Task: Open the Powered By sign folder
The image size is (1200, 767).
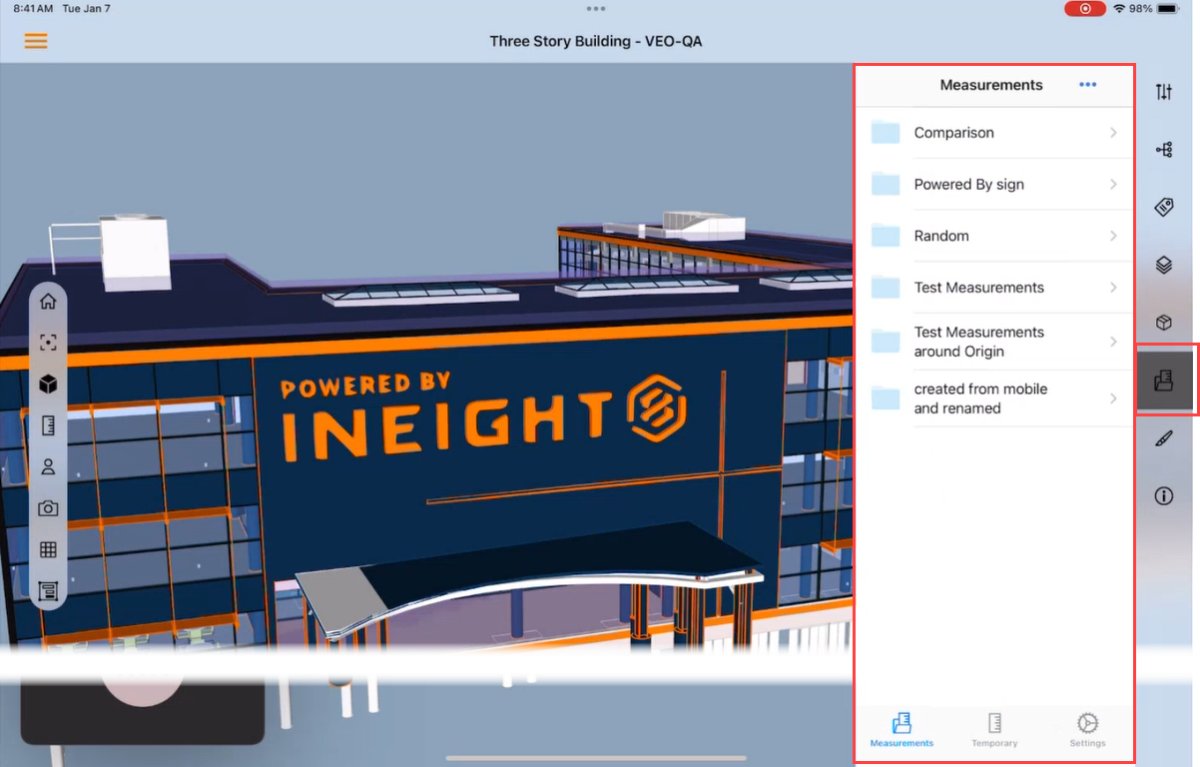Action: pos(993,184)
